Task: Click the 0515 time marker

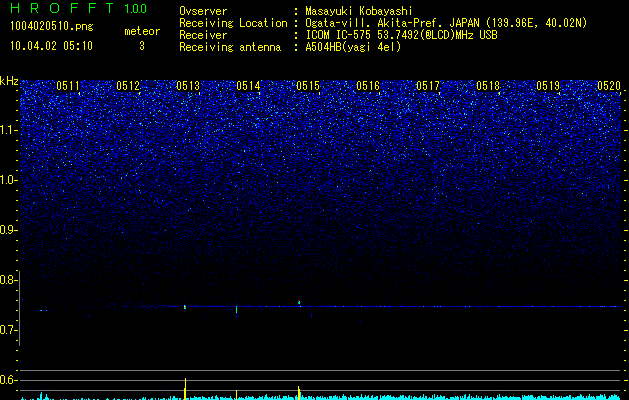Action: pyautogui.click(x=308, y=86)
